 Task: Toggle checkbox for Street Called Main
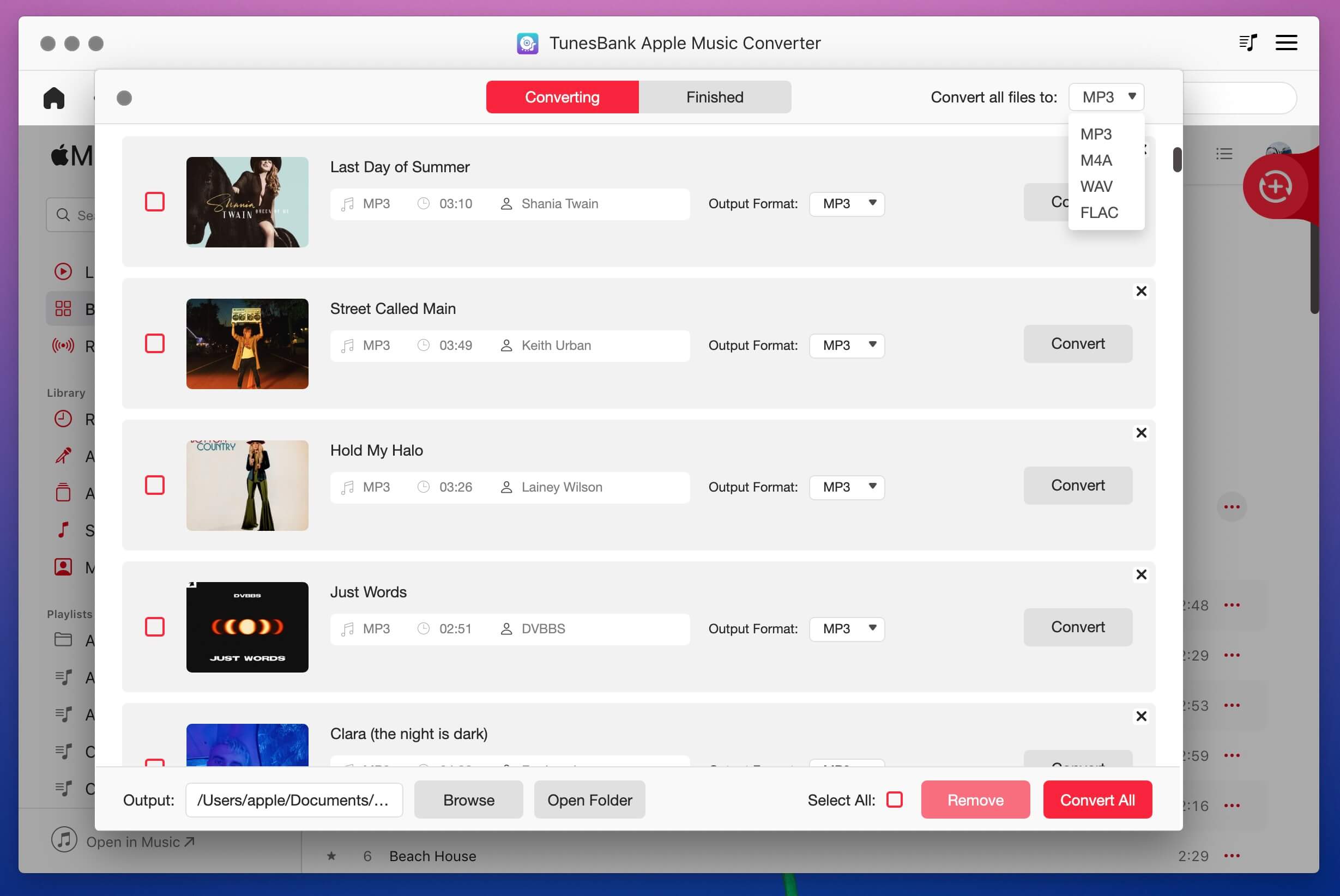click(x=154, y=343)
